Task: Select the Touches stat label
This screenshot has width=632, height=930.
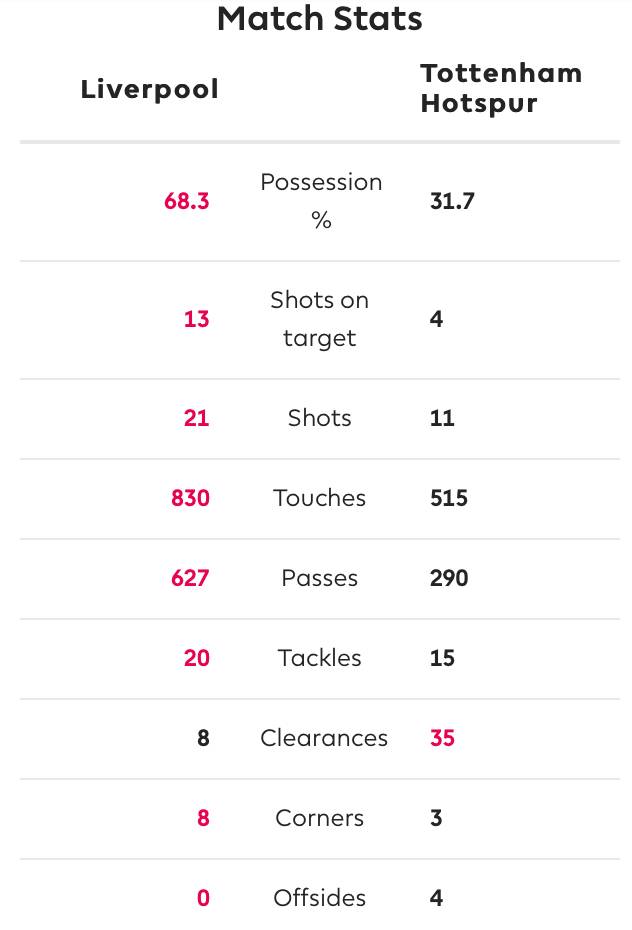Action: [320, 498]
